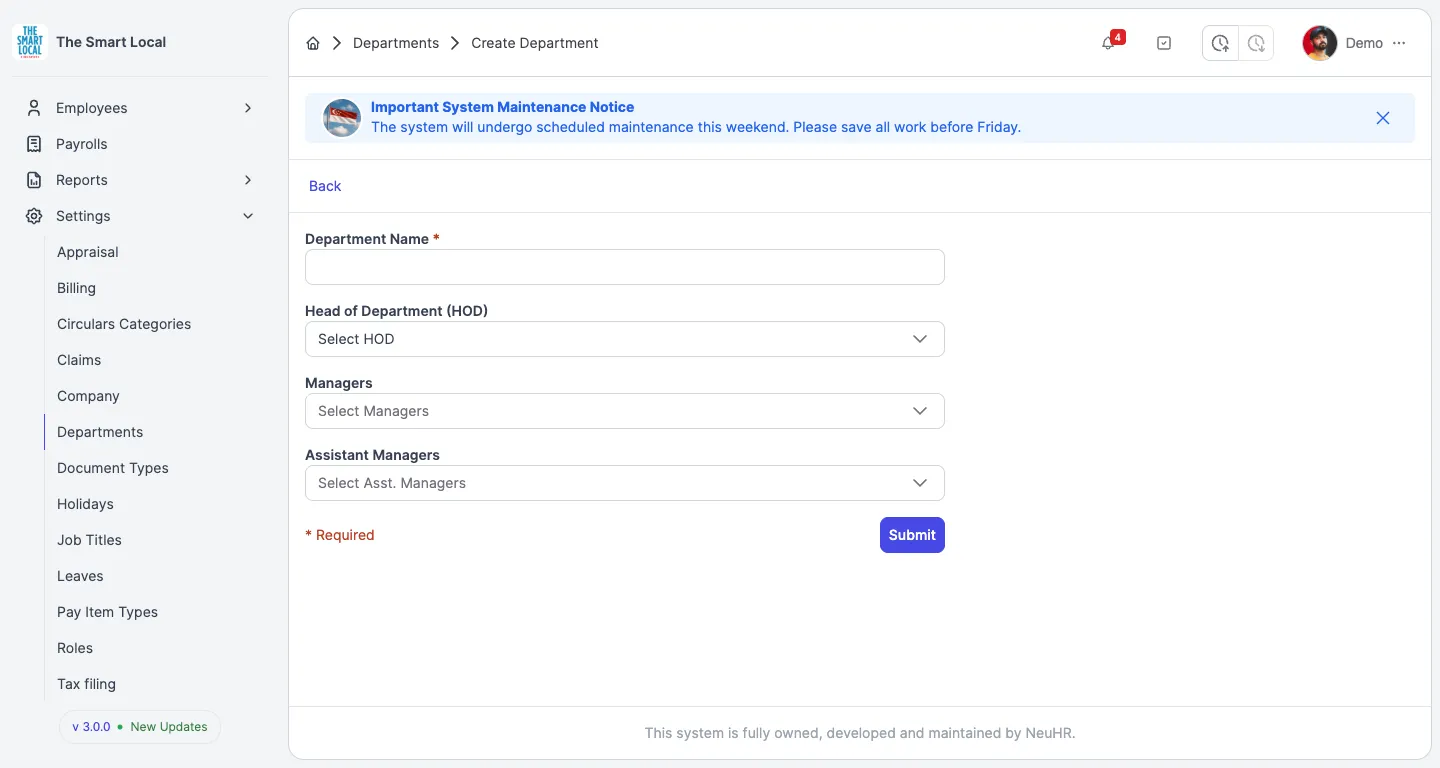Open Roles settings

(75, 648)
